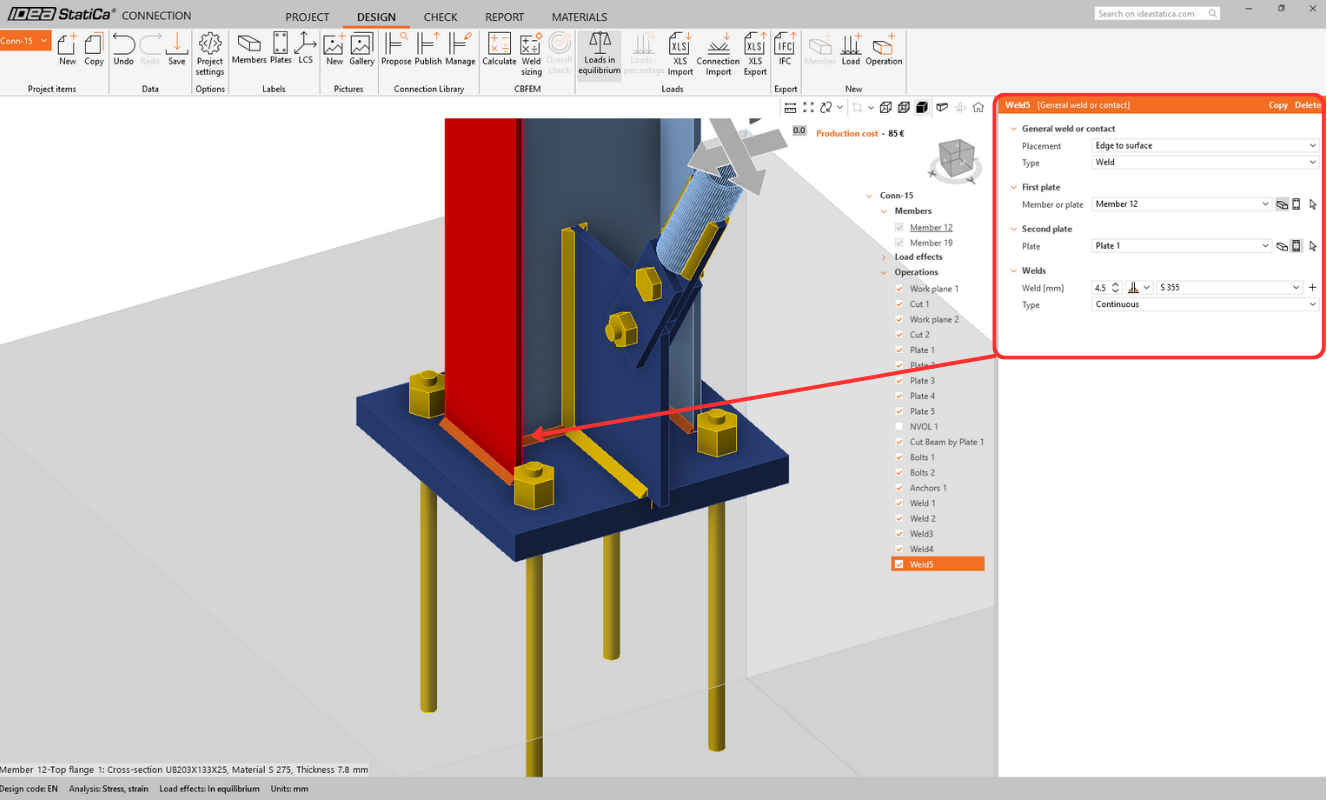Image resolution: width=1327 pixels, height=800 pixels.
Task: Open the MATERIALS tab
Action: [579, 17]
